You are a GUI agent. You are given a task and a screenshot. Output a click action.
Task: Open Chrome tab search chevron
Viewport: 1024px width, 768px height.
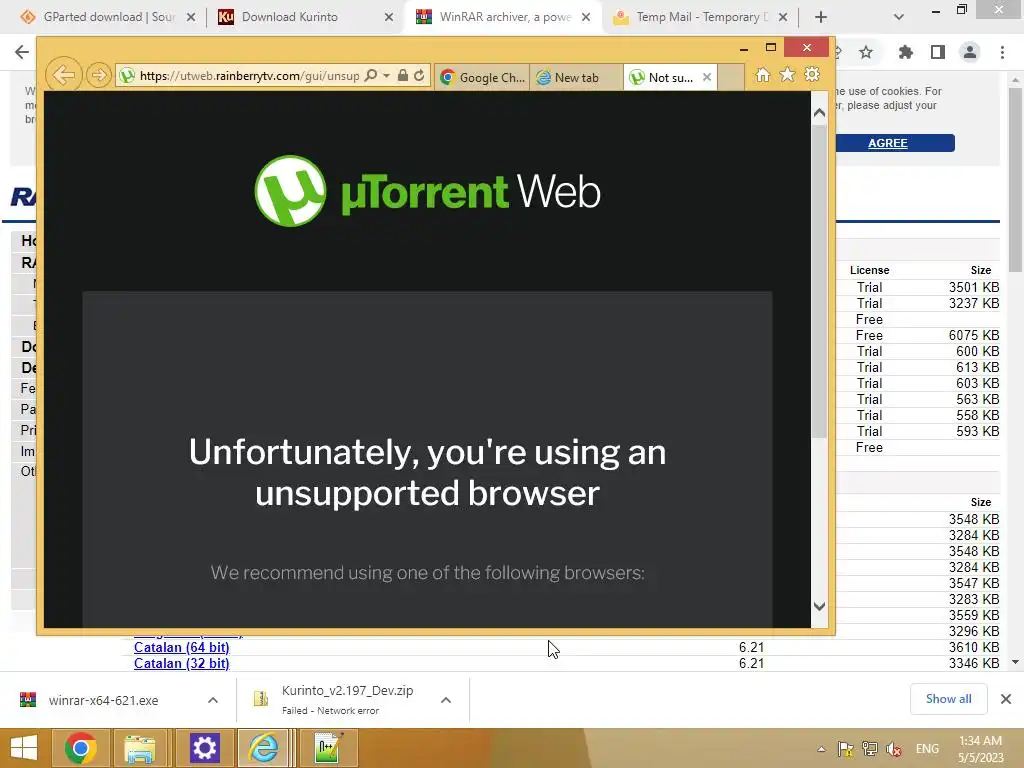click(x=899, y=17)
